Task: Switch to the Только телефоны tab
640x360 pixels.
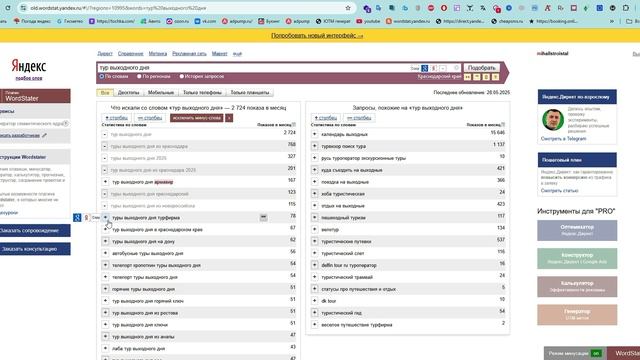Action: (x=202, y=93)
